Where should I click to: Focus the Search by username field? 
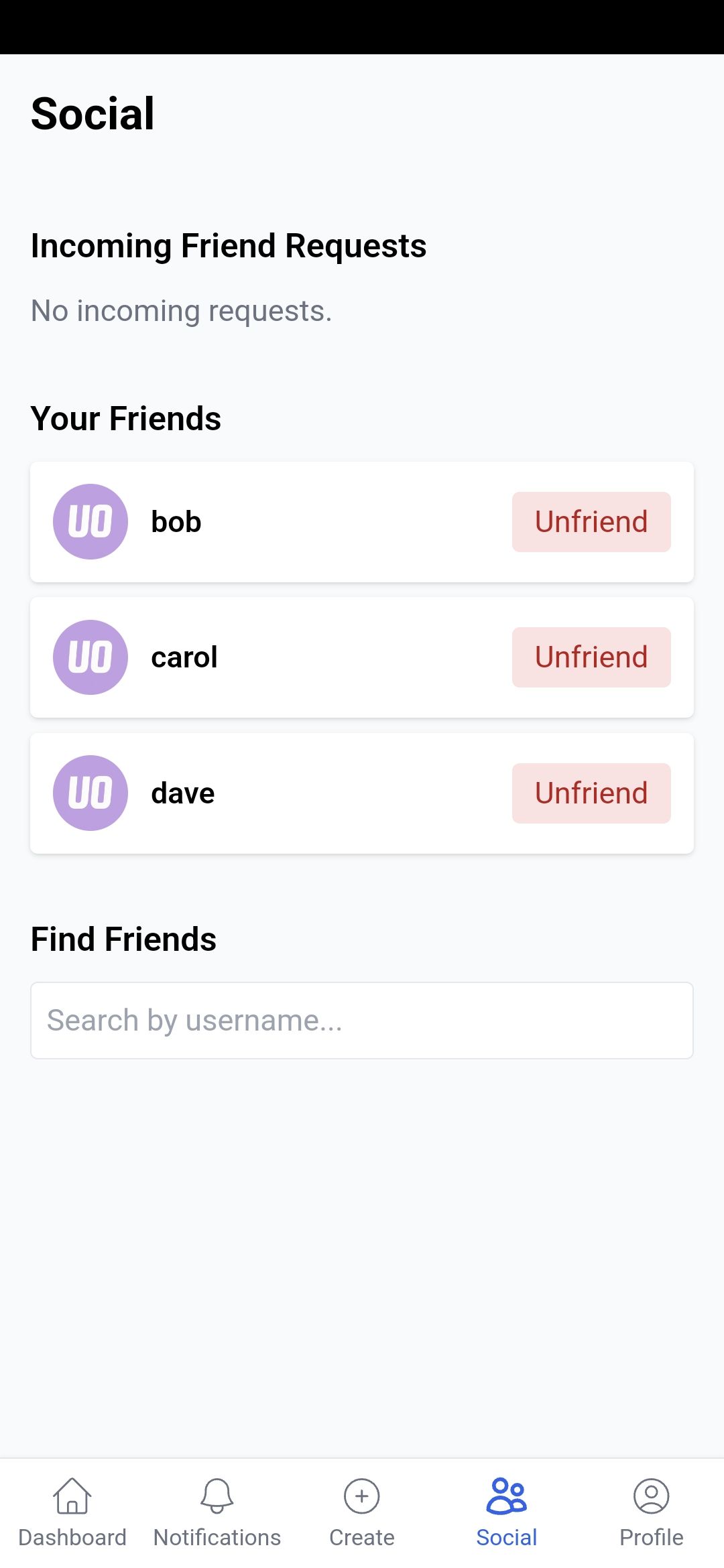(362, 1021)
